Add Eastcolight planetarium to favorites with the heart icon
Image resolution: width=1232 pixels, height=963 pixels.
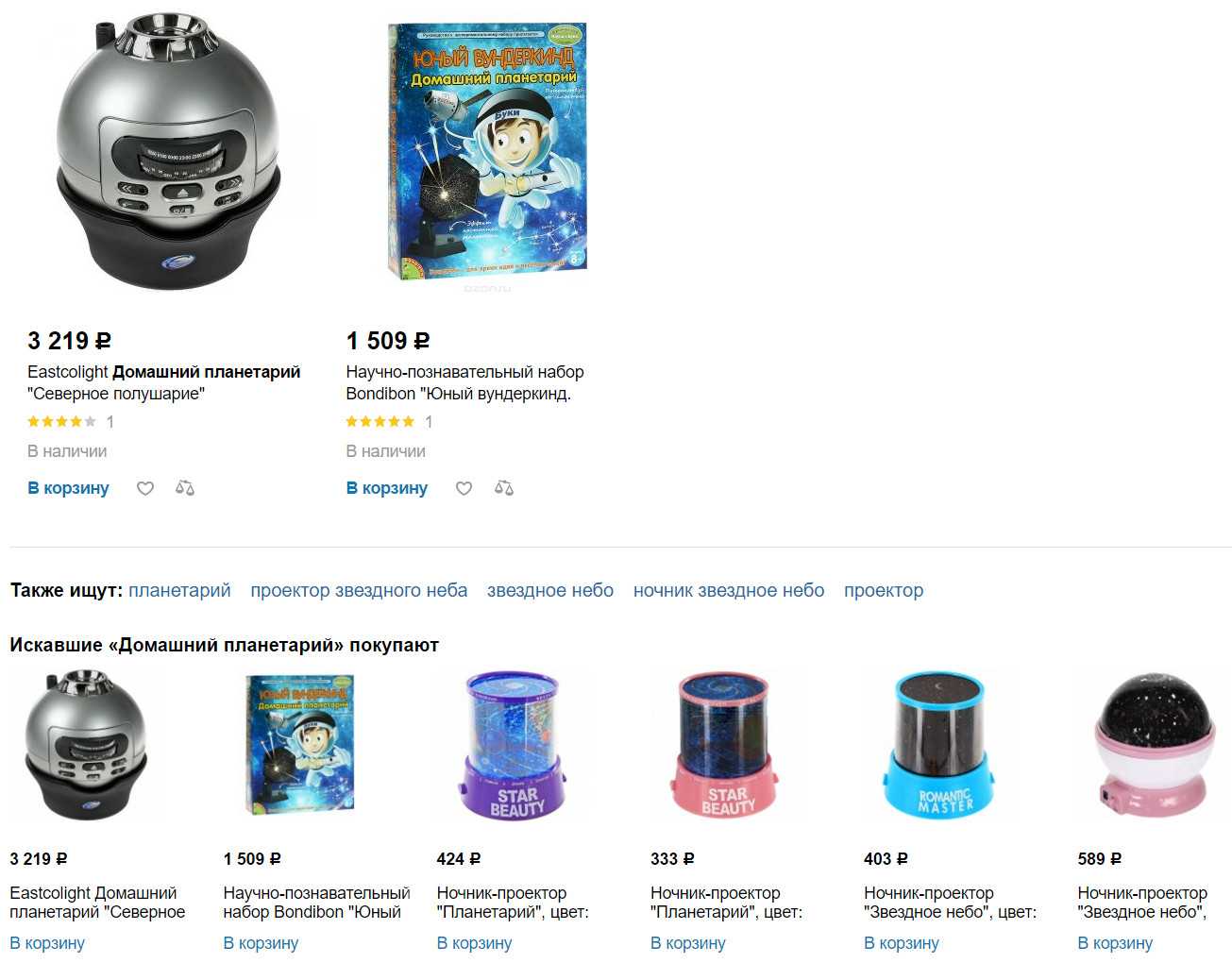pos(145,488)
